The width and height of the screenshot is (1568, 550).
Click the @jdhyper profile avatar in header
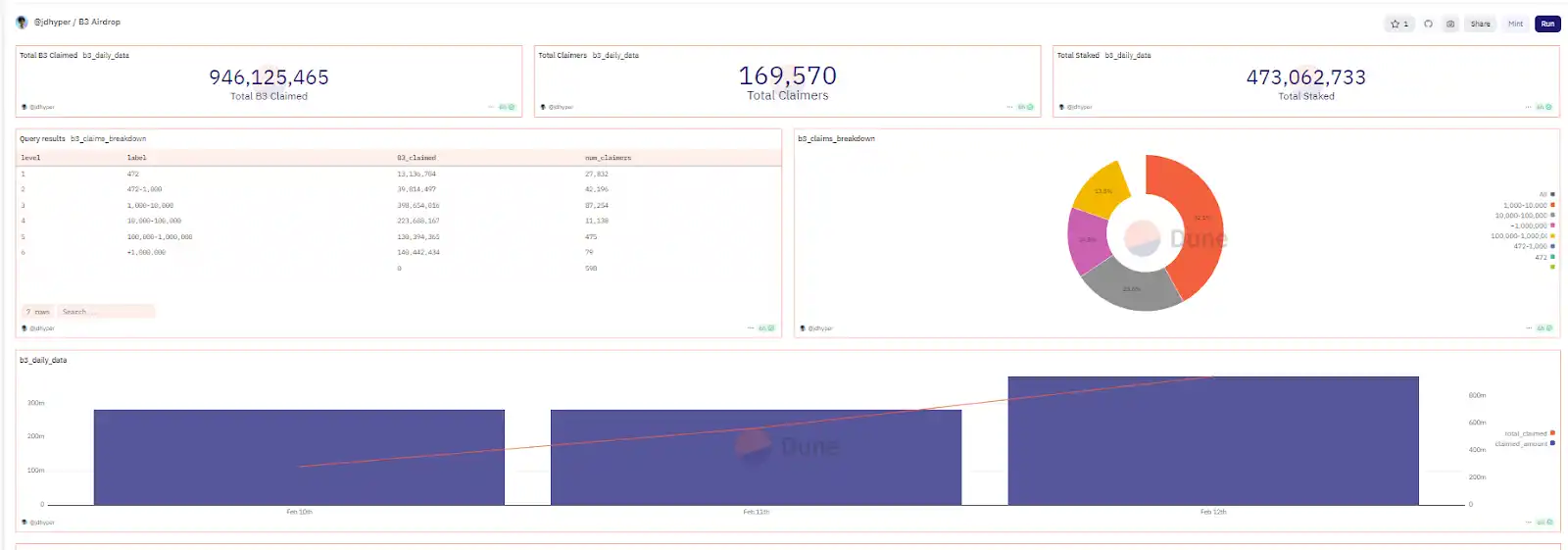pyautogui.click(x=22, y=22)
